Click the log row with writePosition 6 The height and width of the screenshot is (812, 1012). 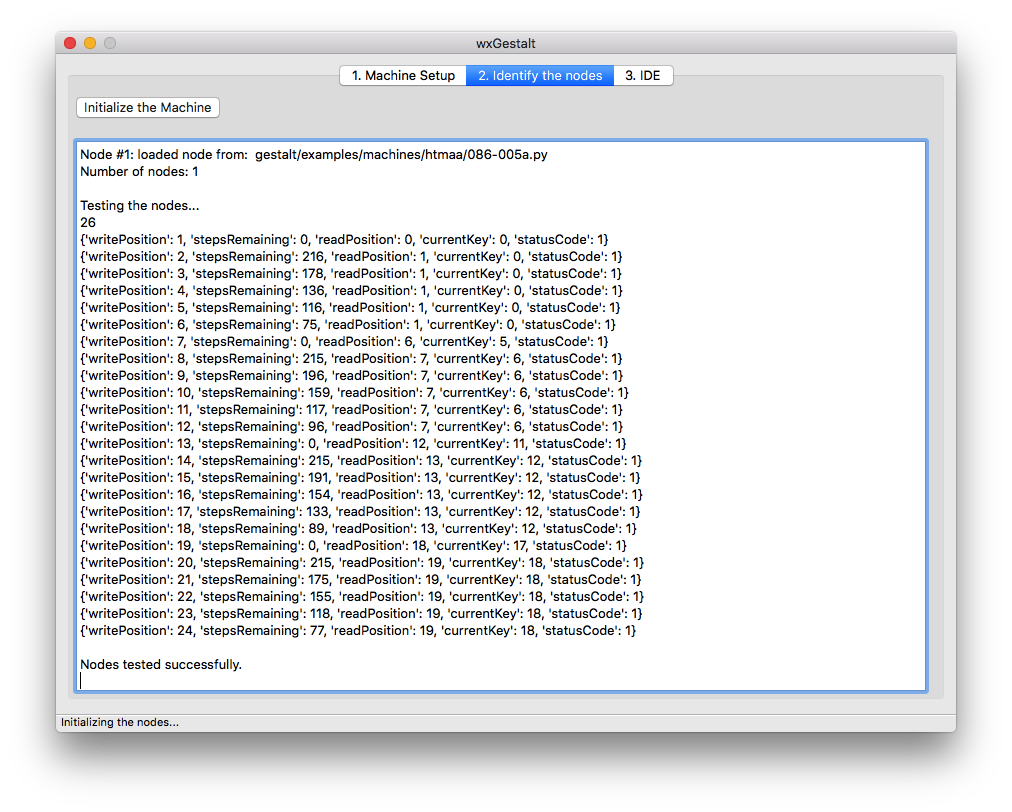coord(348,325)
